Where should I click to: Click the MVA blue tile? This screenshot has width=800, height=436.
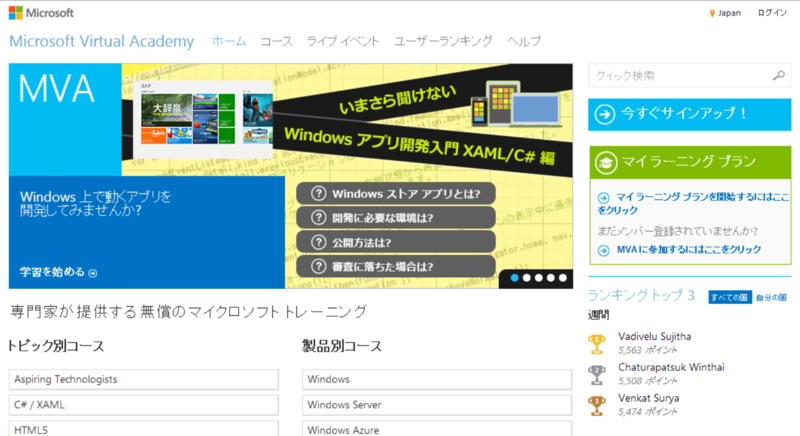click(x=65, y=120)
